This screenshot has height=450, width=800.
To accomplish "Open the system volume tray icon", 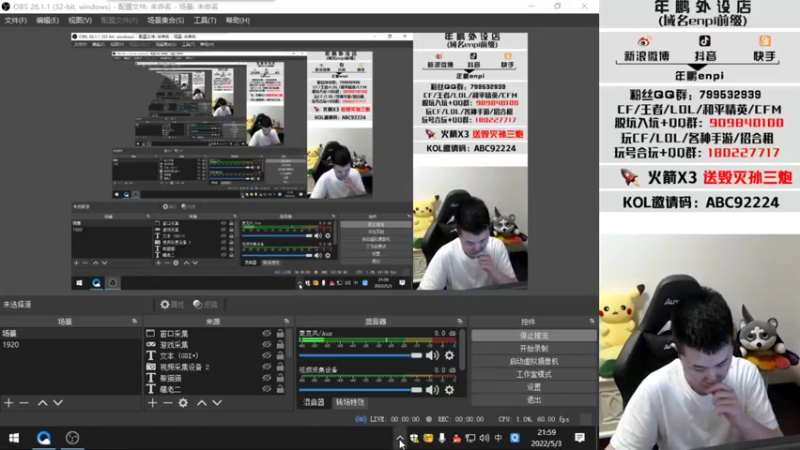I will pos(484,438).
